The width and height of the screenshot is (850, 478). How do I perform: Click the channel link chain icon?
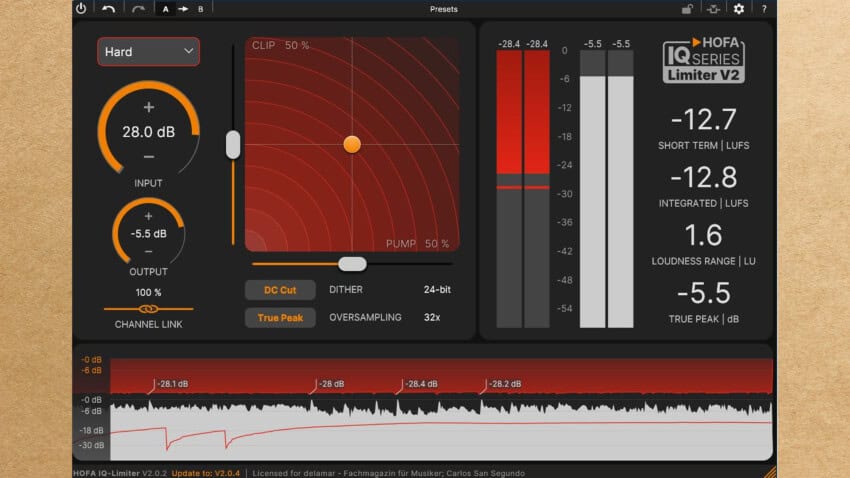(149, 309)
